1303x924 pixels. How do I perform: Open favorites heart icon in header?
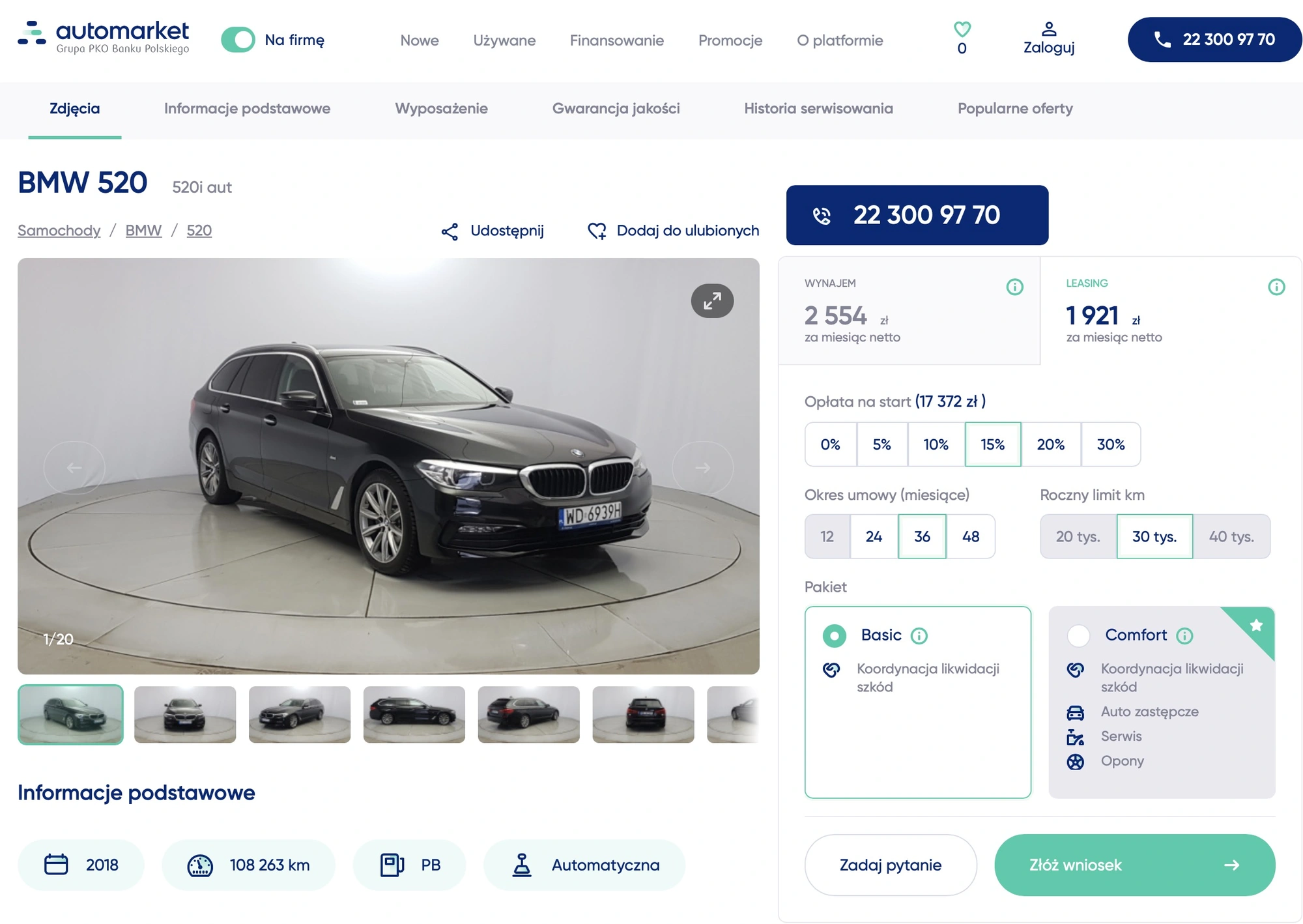pos(962,29)
